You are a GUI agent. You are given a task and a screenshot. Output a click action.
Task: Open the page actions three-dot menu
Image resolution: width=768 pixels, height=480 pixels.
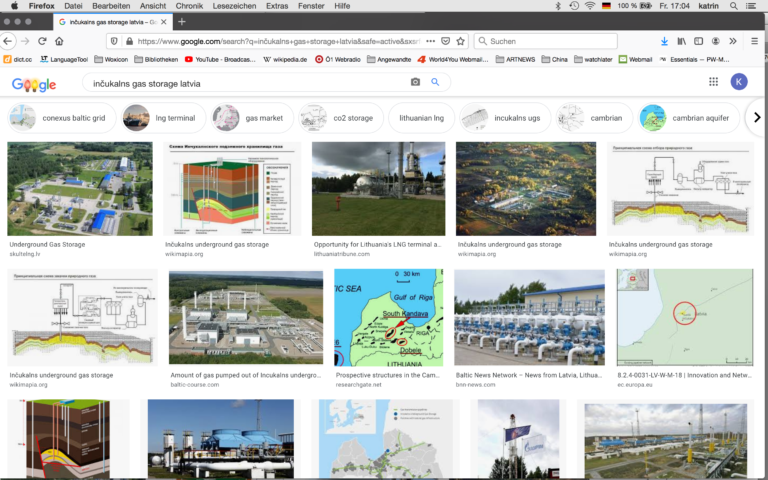click(x=431, y=42)
